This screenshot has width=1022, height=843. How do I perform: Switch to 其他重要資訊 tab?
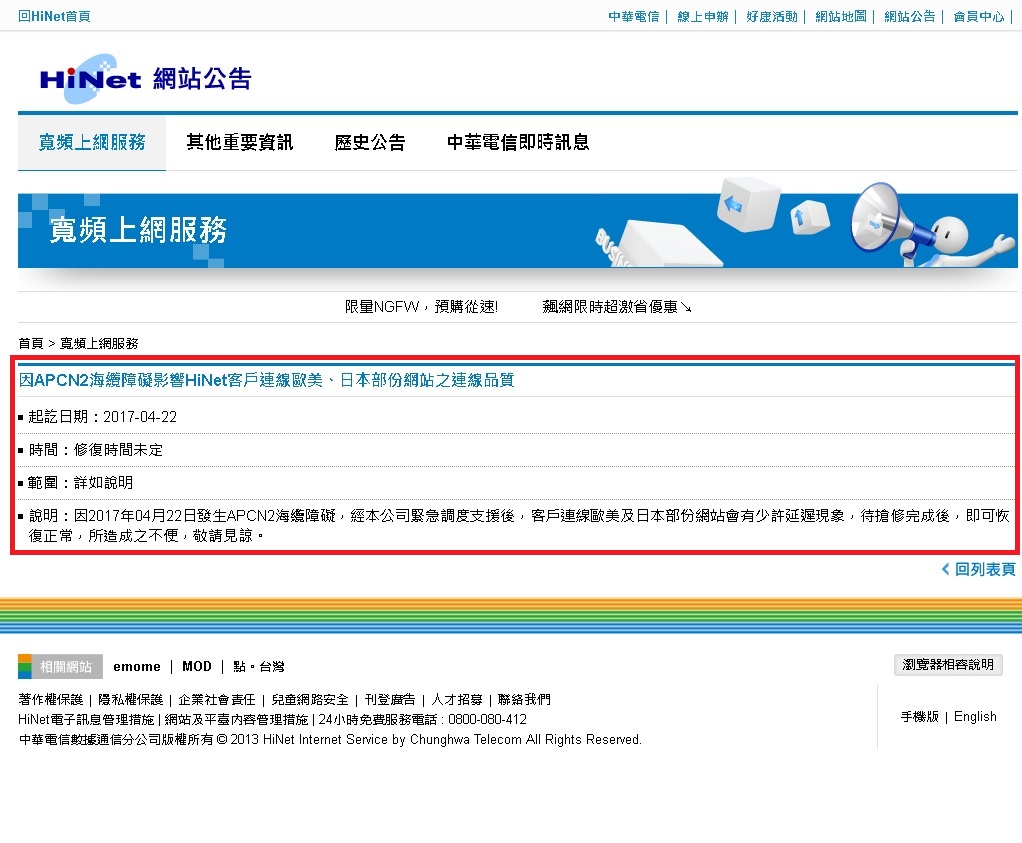(x=240, y=142)
